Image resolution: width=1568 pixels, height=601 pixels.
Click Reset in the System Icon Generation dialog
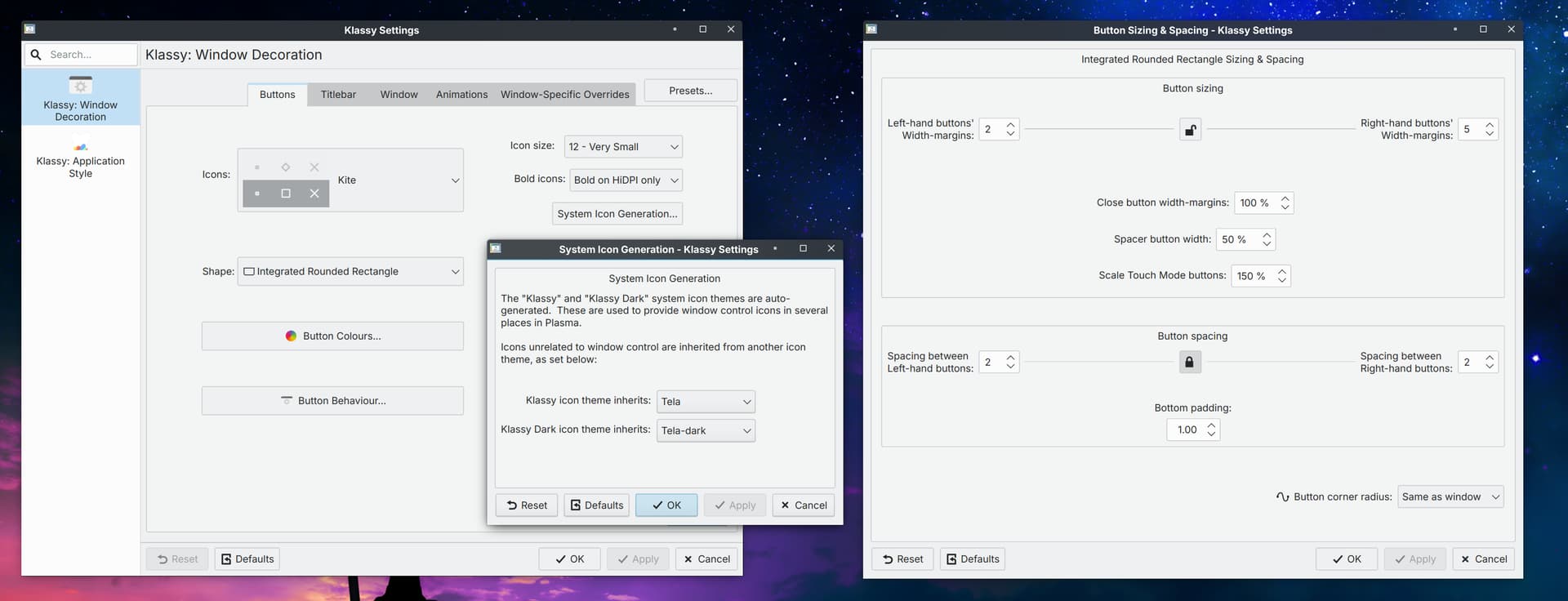pos(527,505)
